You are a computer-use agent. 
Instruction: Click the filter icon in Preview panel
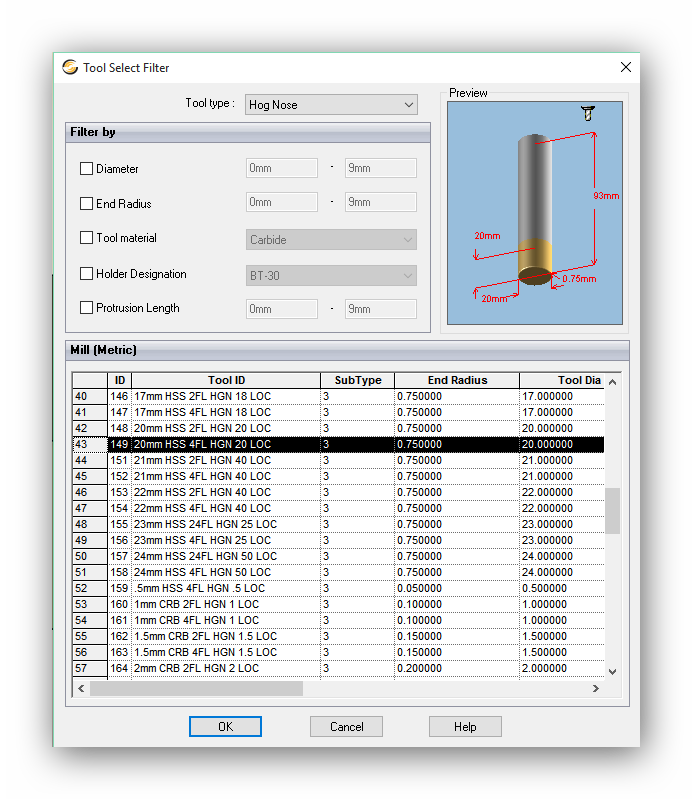(x=588, y=114)
